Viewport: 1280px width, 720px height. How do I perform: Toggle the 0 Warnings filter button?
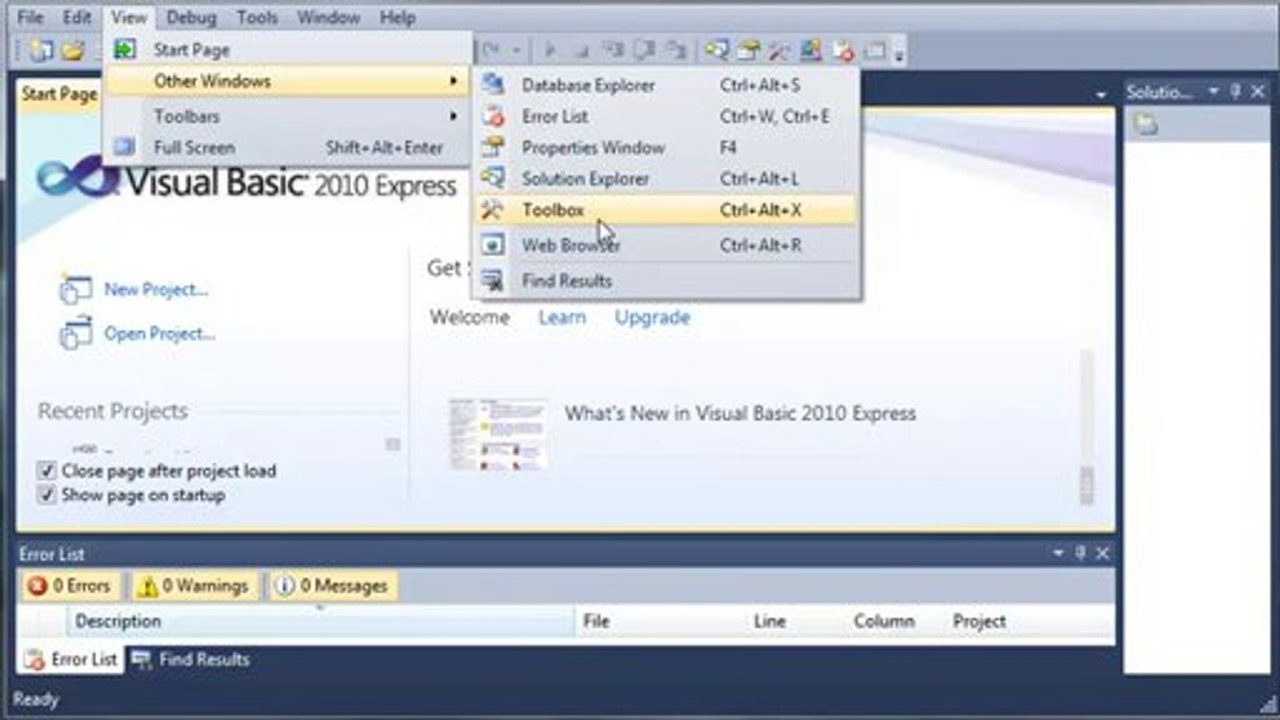tap(193, 586)
